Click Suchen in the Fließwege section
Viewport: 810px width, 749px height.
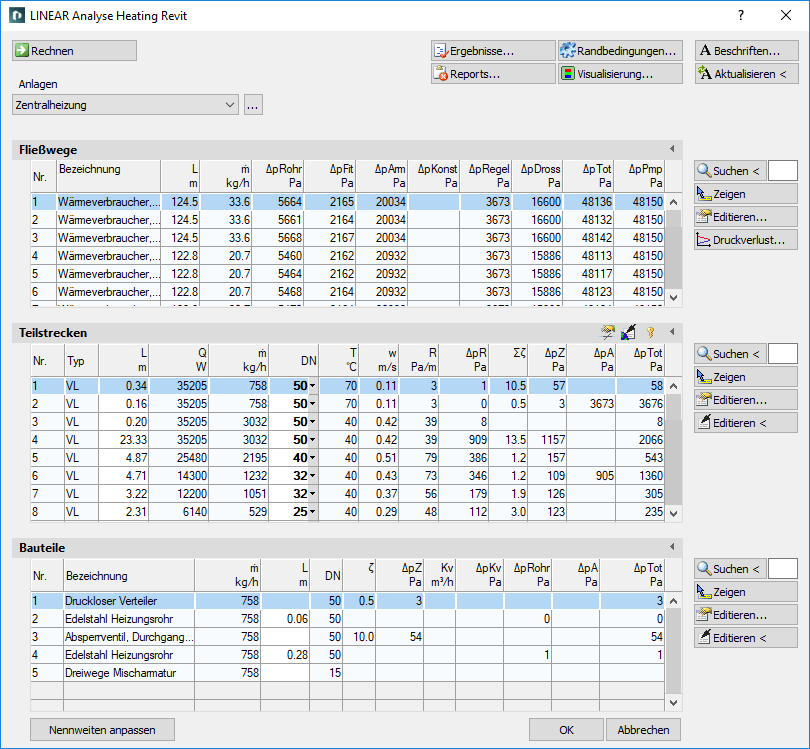[730, 170]
